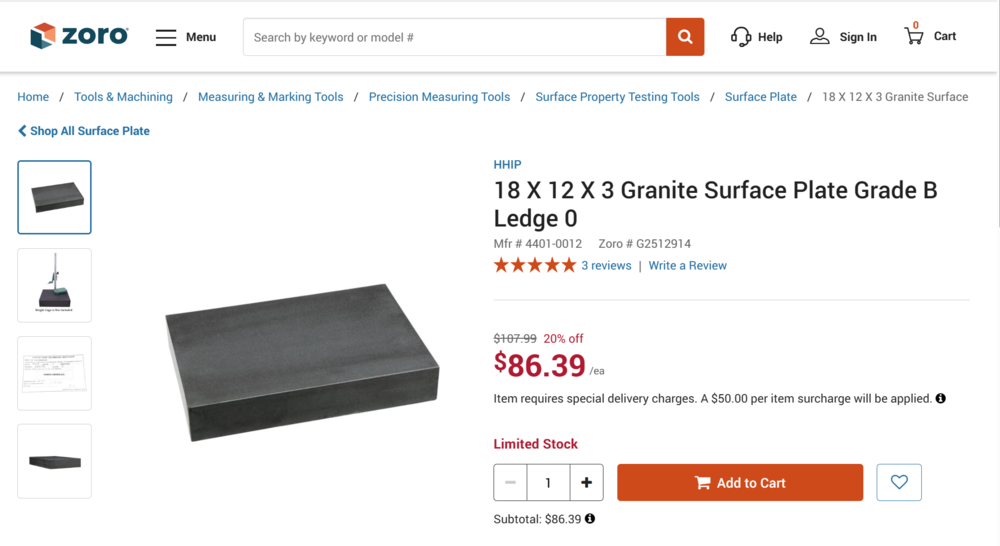This screenshot has width=1000, height=546.
Task: Navigate to Precision Measuring Tools breadcrumb
Action: [439, 97]
